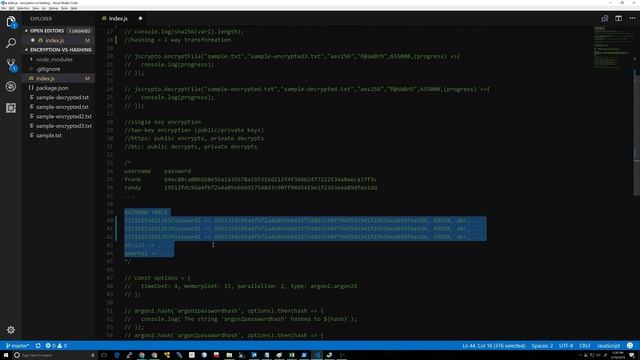The height and width of the screenshot is (360, 640).
Task: Open the Source Control view
Action: tap(11, 64)
